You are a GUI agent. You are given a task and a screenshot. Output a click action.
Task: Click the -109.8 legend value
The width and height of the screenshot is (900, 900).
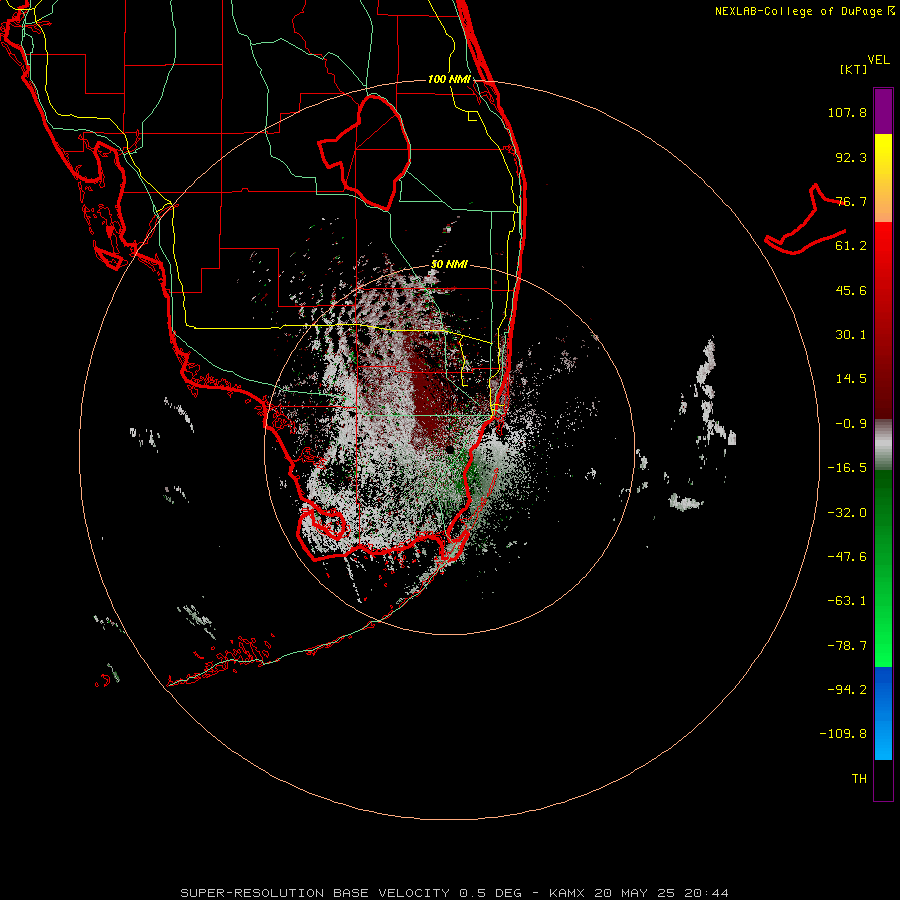pyautogui.click(x=843, y=734)
